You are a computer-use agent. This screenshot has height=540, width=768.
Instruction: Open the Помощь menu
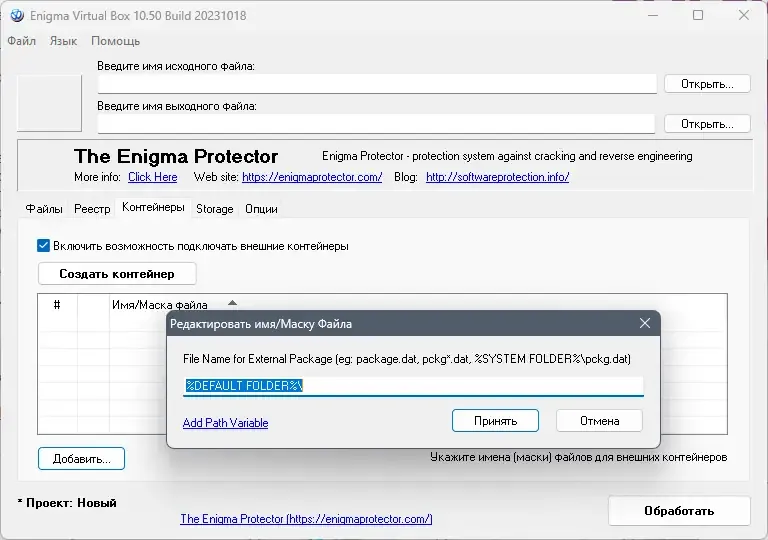coord(116,41)
